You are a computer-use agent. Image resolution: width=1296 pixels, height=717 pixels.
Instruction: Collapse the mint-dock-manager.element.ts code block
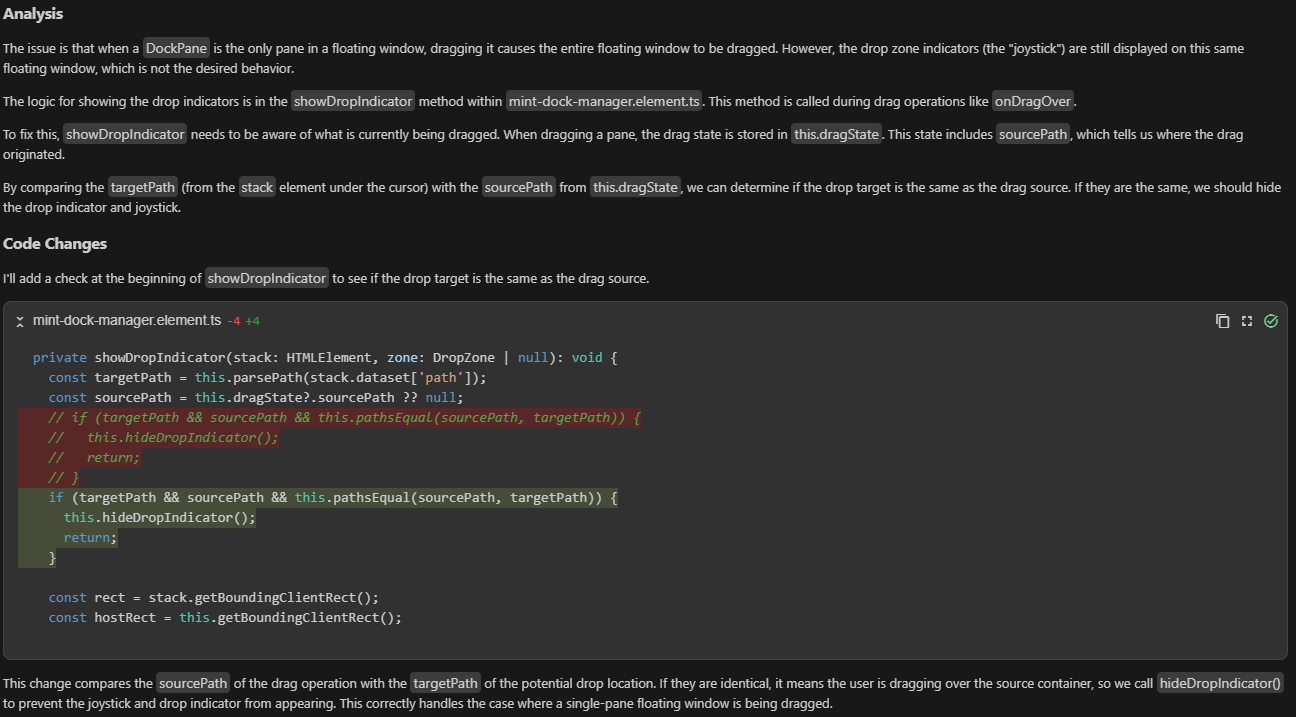(20, 321)
